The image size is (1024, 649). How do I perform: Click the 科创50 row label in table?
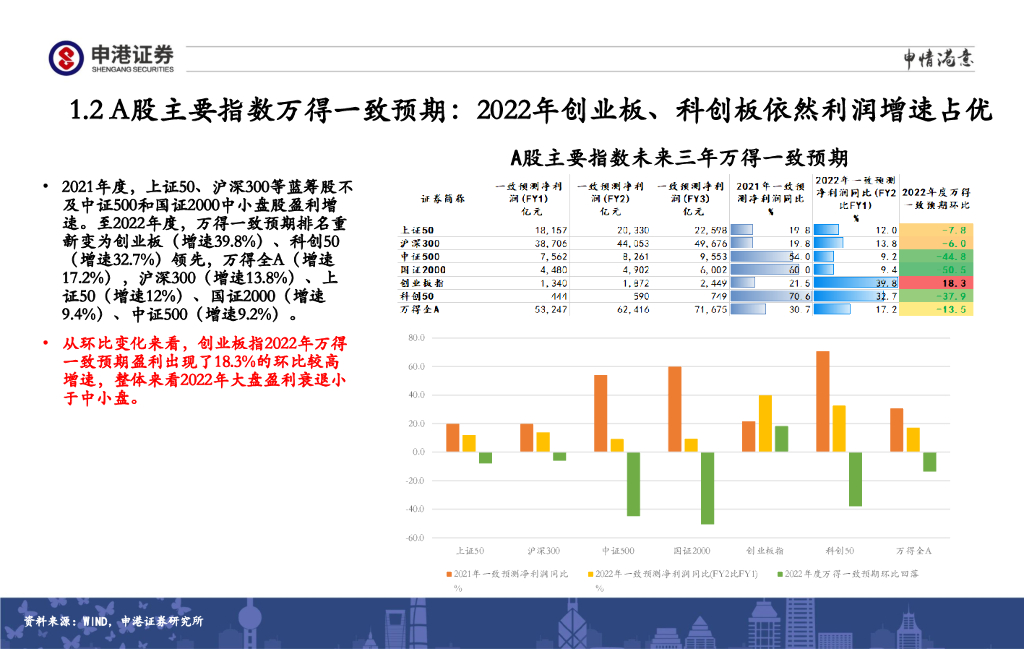(417, 296)
